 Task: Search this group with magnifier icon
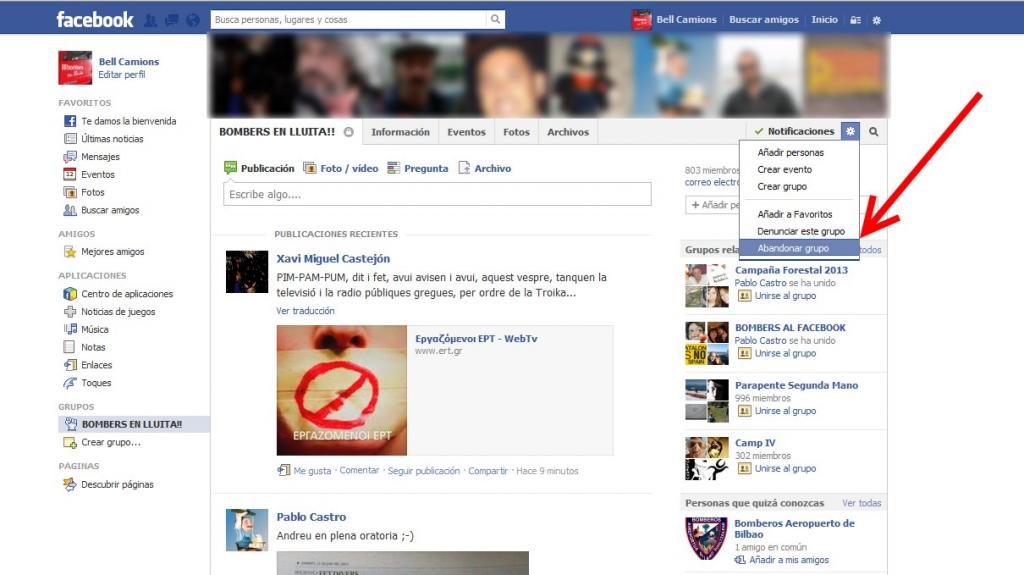click(x=873, y=132)
